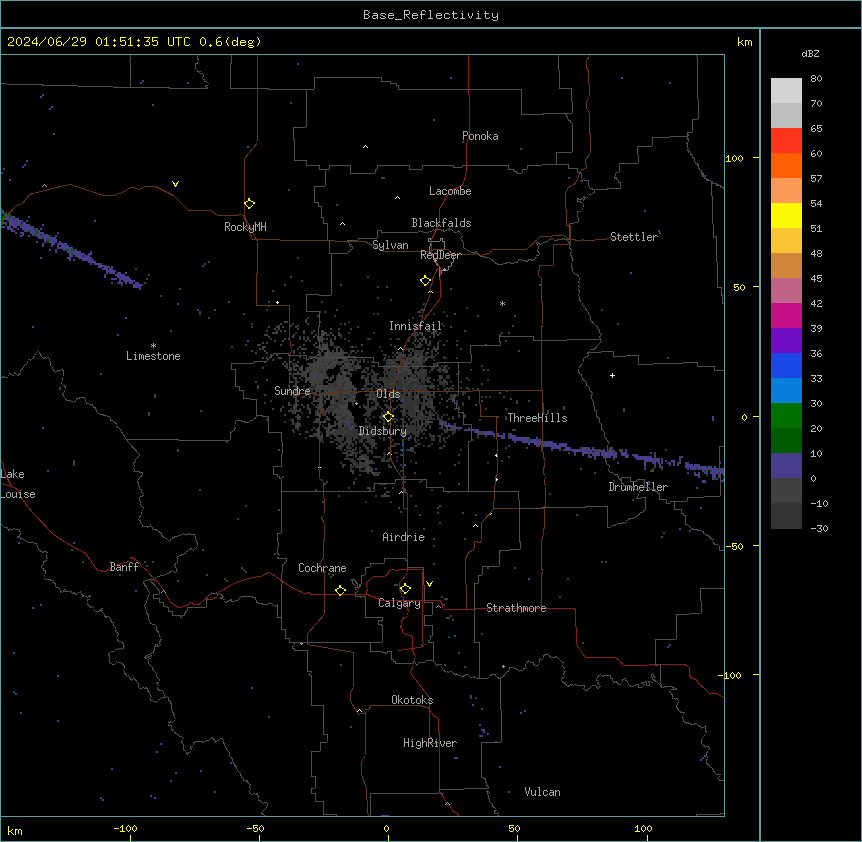Click the Limestone map label
This screenshot has height=842, width=862.
point(153,356)
